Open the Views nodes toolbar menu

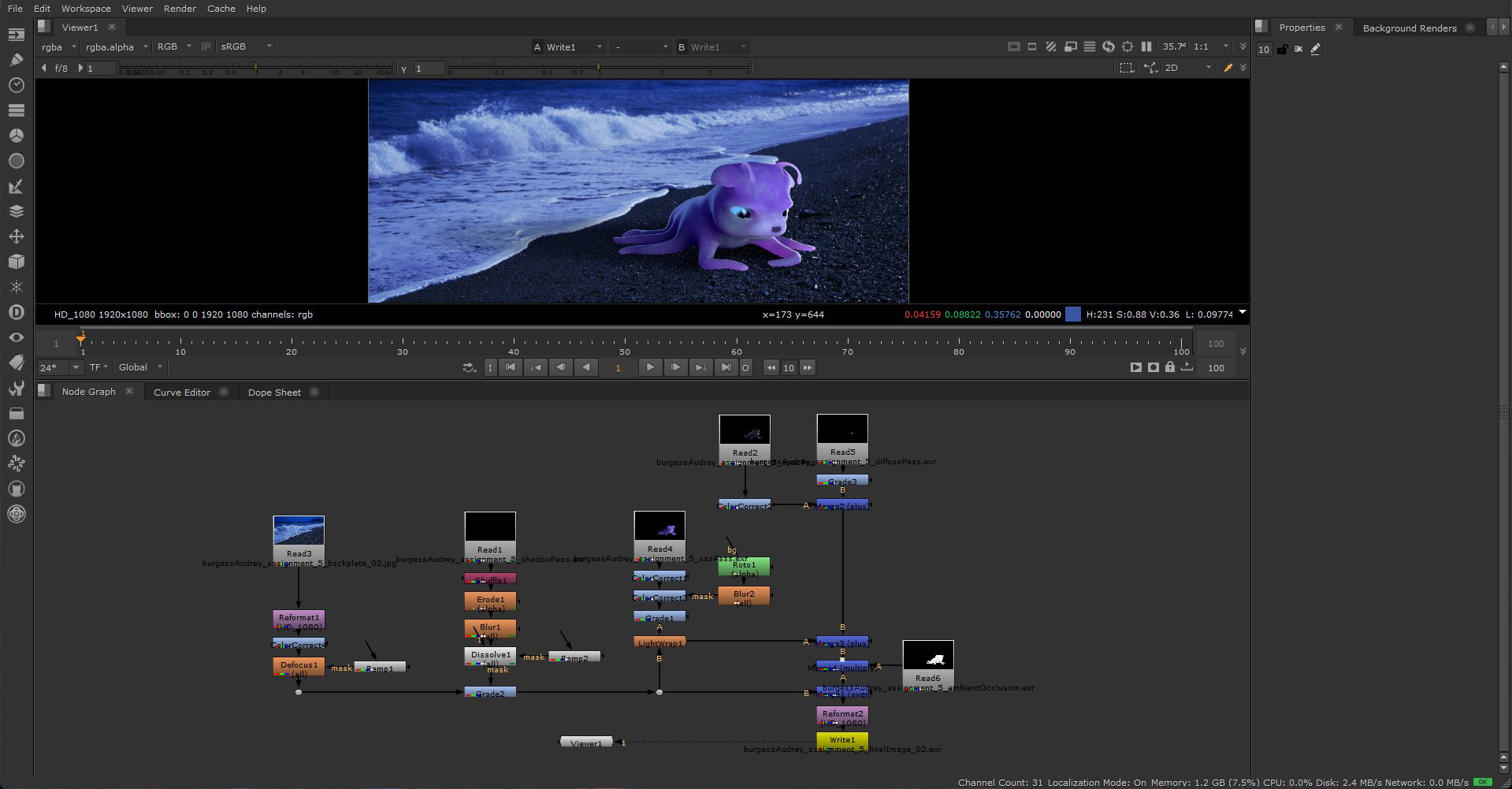click(17, 337)
